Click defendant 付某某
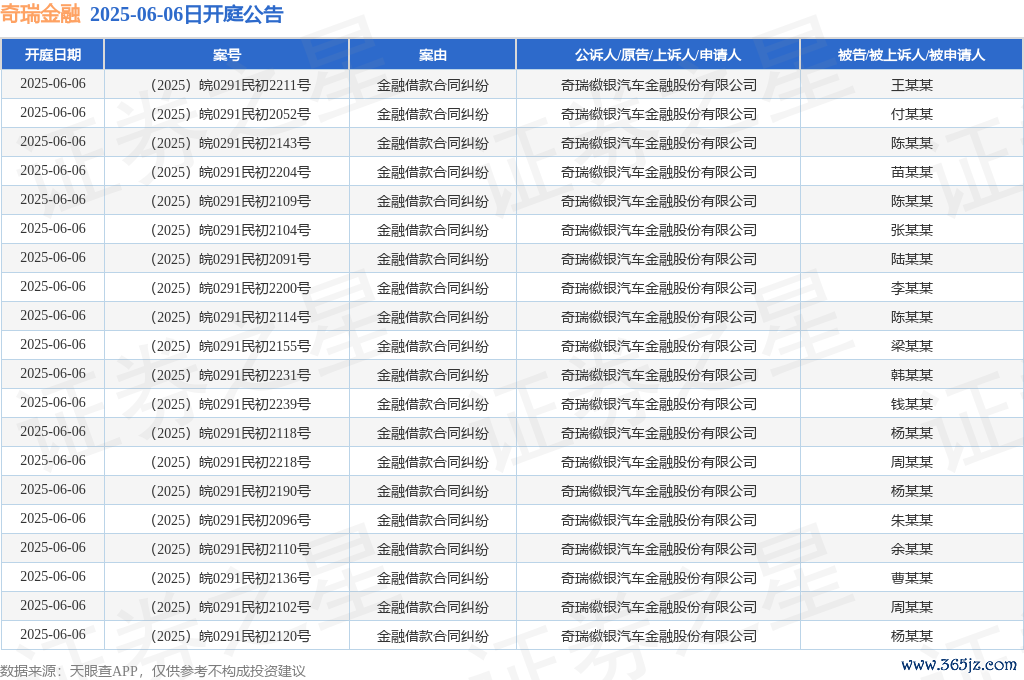Image resolution: width=1024 pixels, height=680 pixels. [912, 114]
